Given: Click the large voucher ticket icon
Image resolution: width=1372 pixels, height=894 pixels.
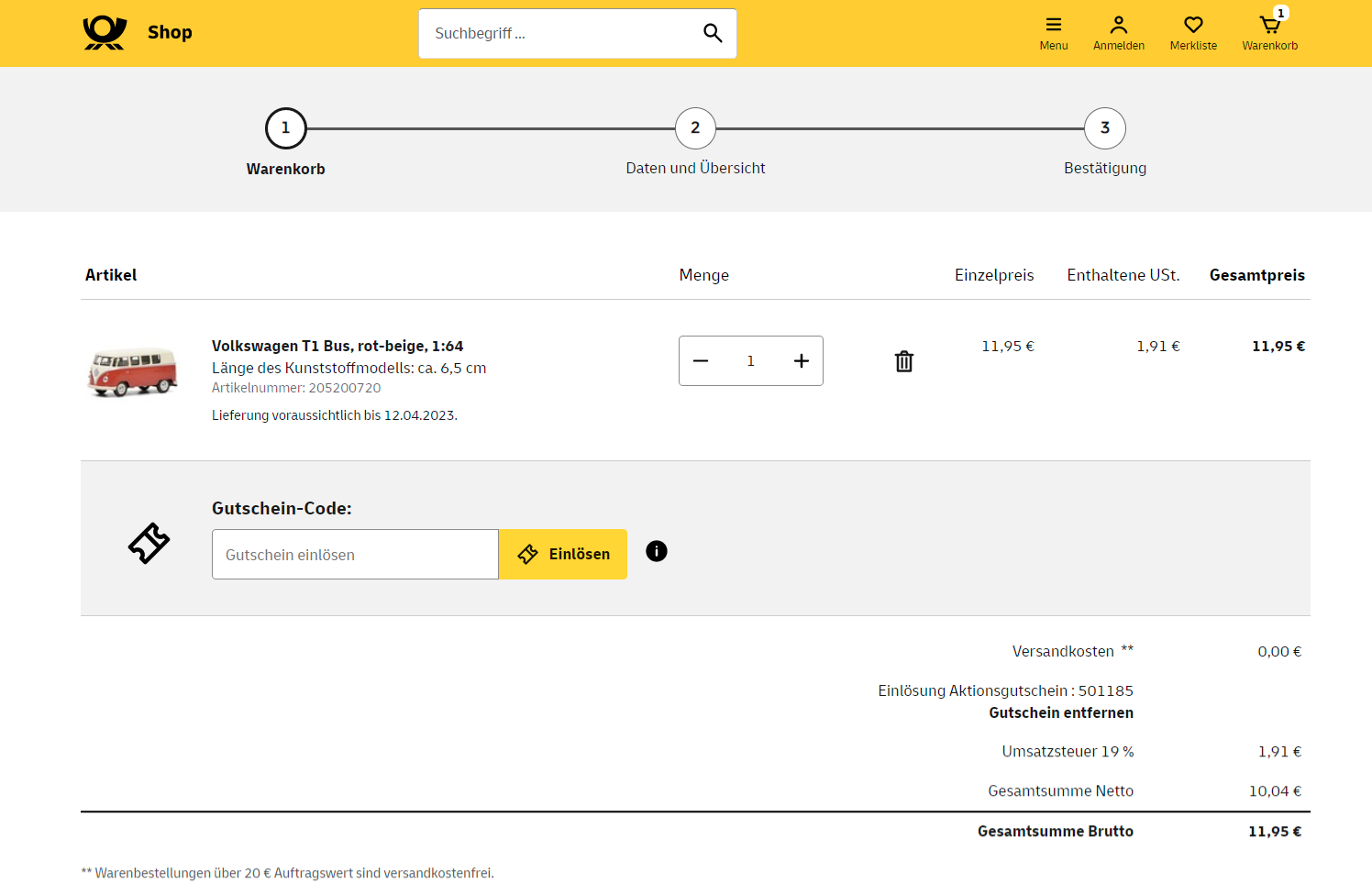Looking at the screenshot, I should click(x=149, y=544).
